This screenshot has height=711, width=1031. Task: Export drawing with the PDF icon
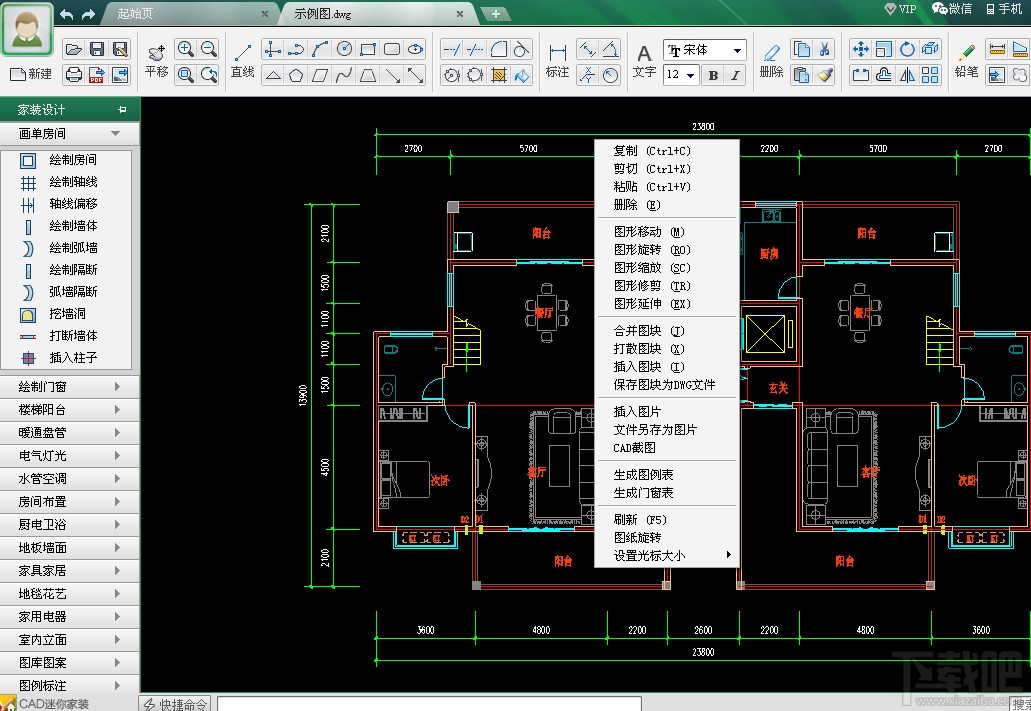point(97,74)
